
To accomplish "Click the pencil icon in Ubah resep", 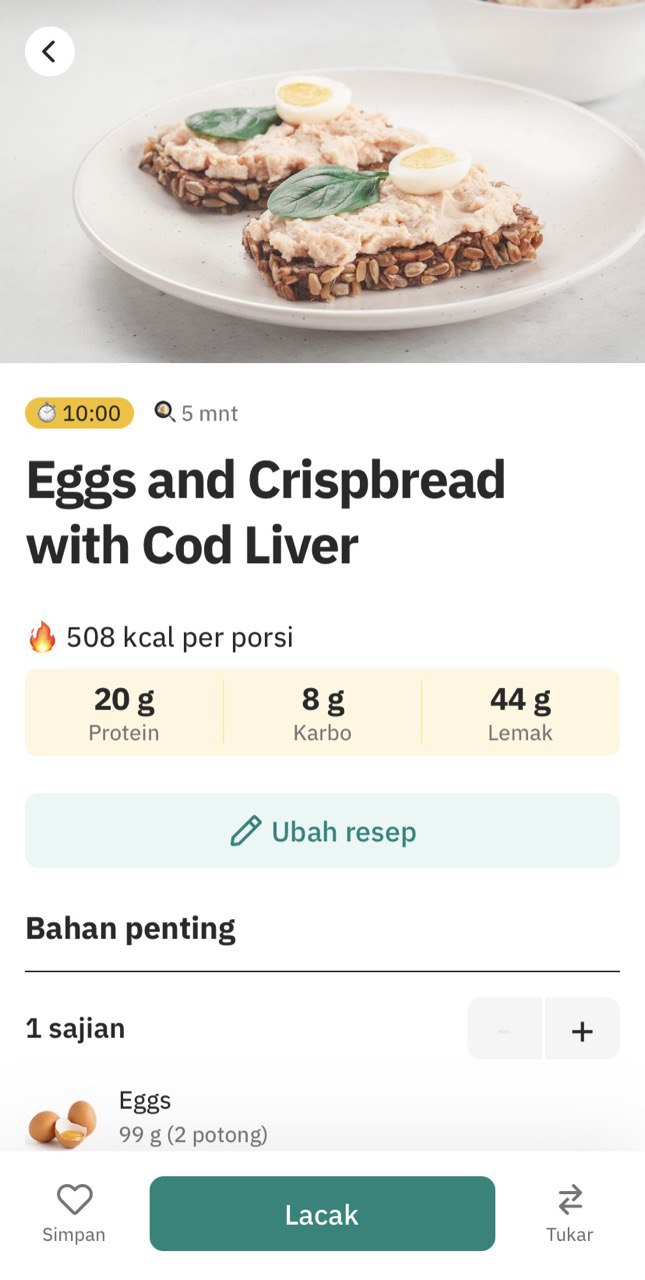I will tap(245, 831).
